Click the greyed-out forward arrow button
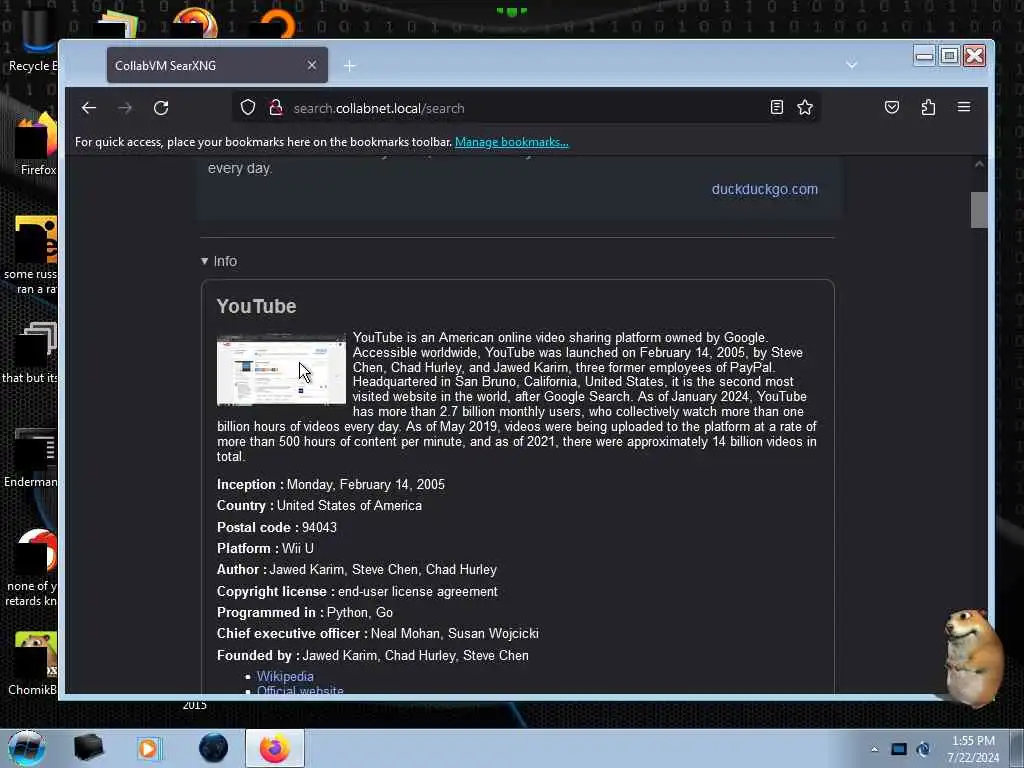The height and width of the screenshot is (768, 1024). (125, 108)
